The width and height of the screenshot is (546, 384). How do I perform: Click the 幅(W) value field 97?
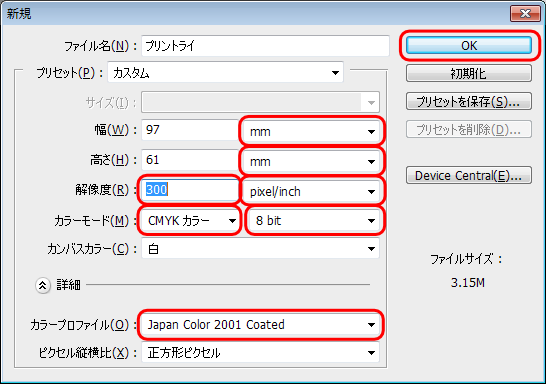tap(190, 130)
